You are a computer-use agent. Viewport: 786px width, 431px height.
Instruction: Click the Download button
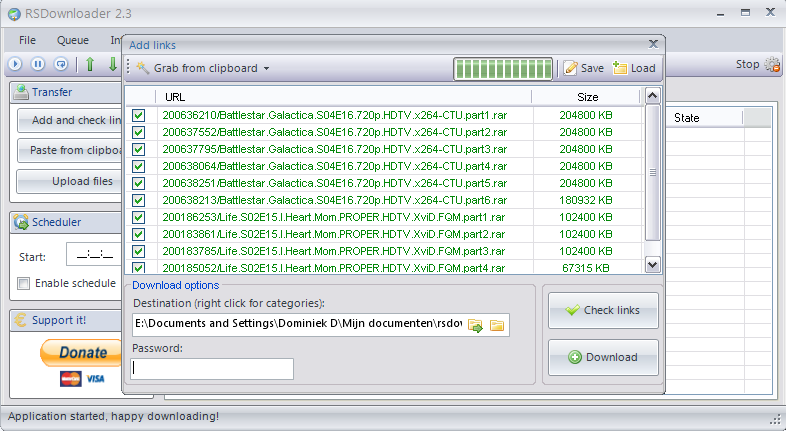click(603, 357)
